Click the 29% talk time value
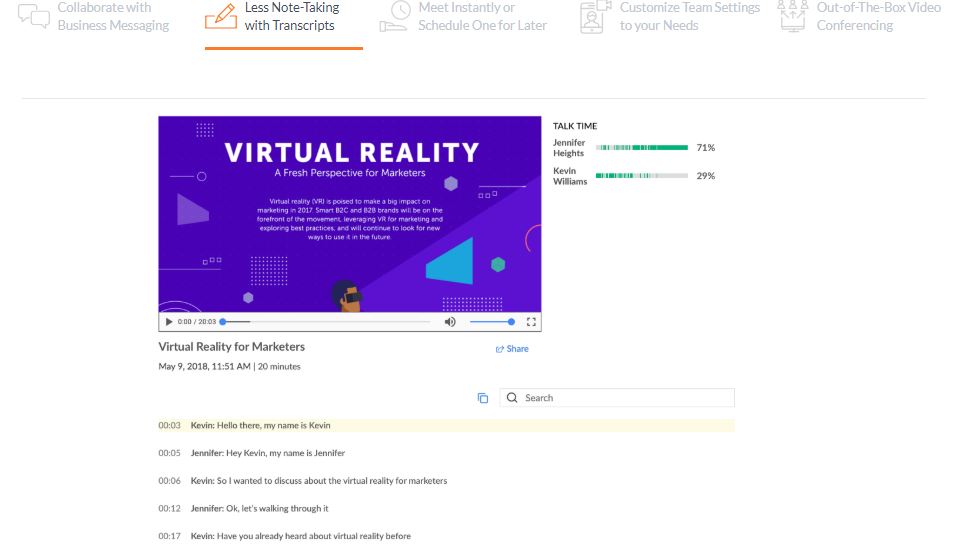This screenshot has width=954, height=549. pos(706,175)
